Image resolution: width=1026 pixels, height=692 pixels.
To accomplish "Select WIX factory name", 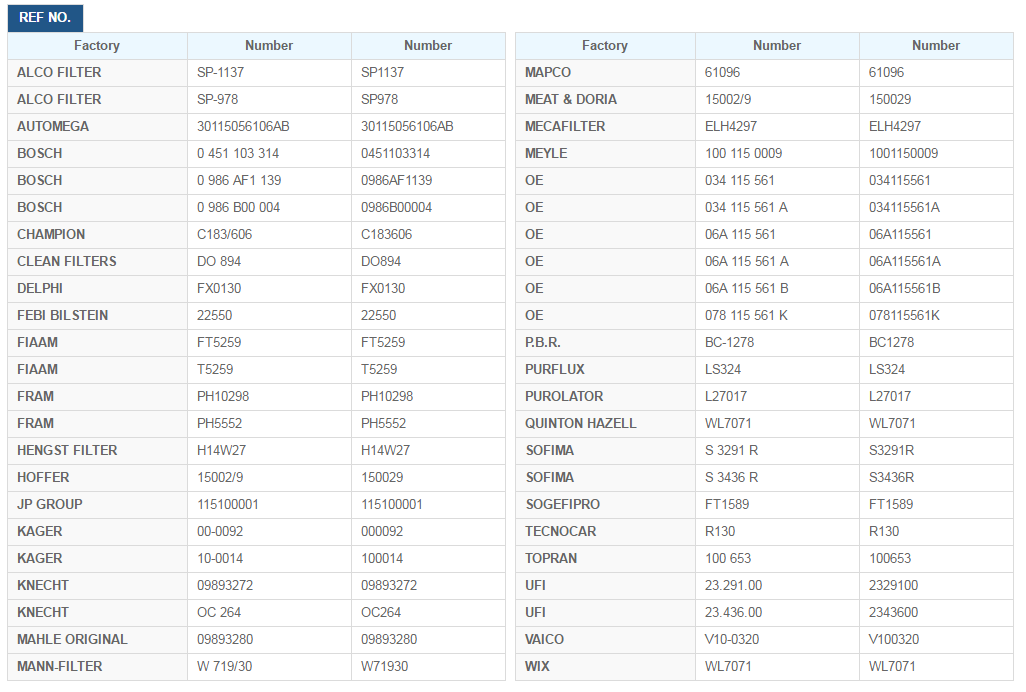I will coord(537,666).
